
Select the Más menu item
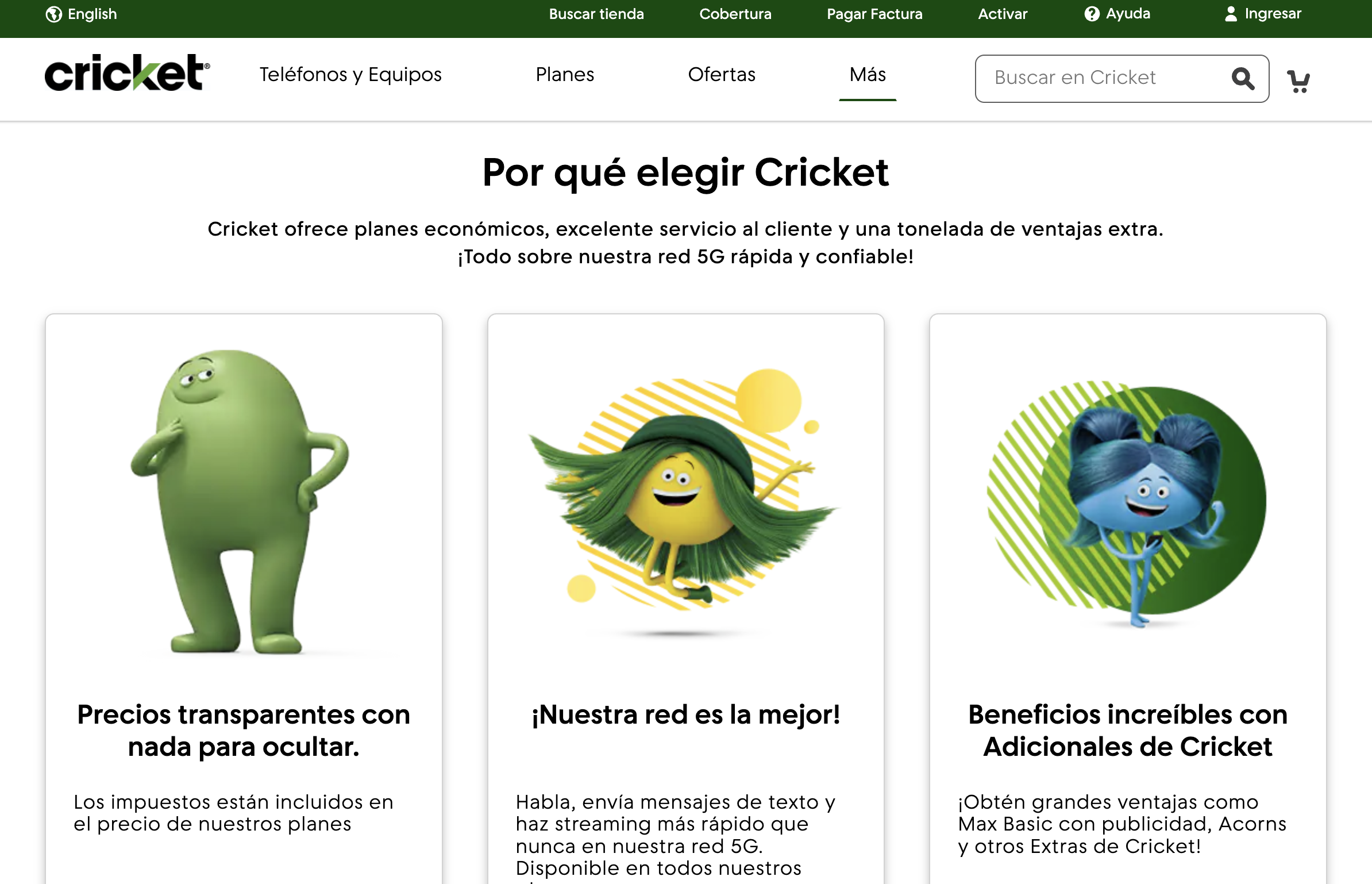tap(868, 75)
